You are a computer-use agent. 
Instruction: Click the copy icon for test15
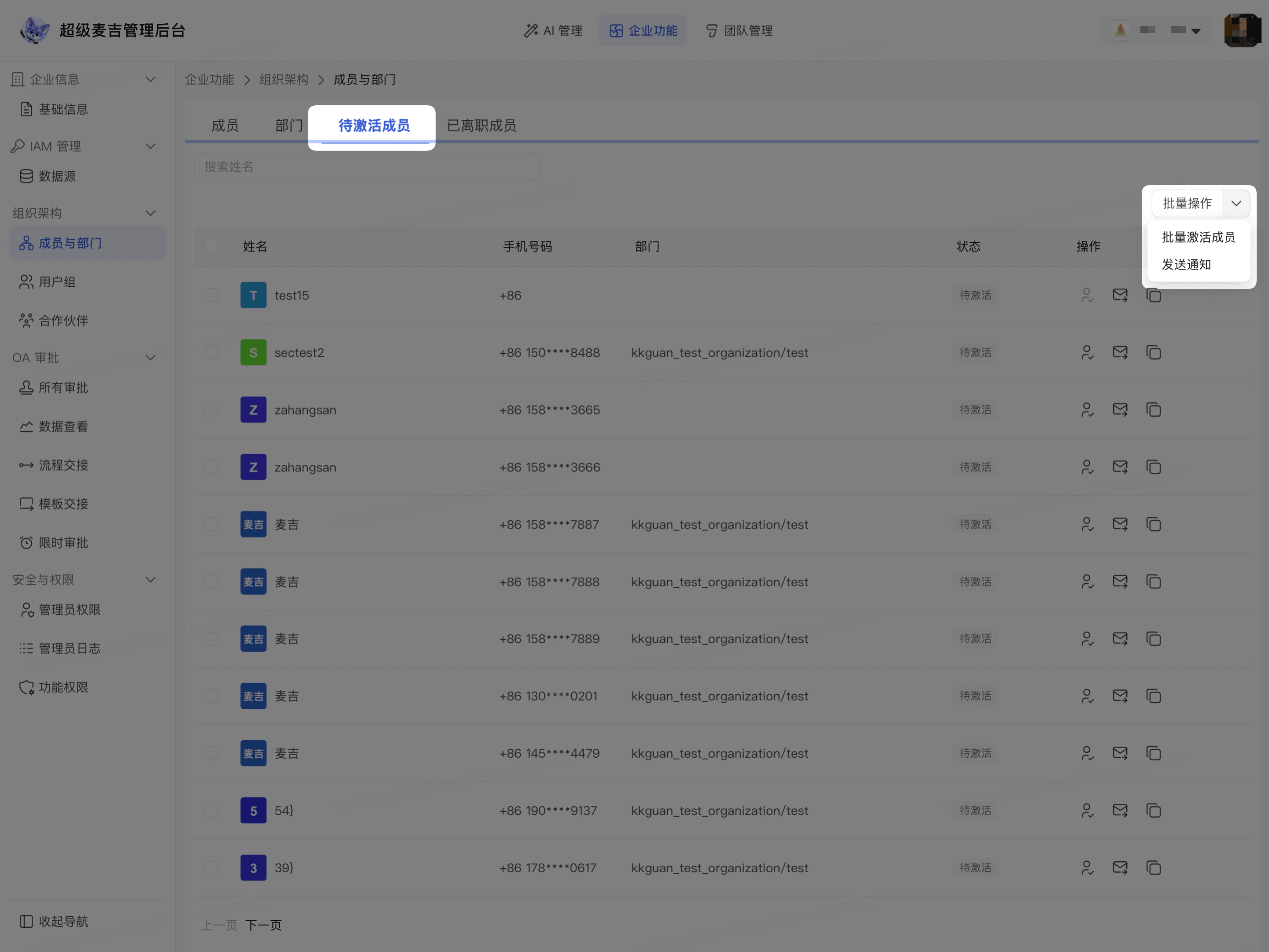click(x=1153, y=296)
